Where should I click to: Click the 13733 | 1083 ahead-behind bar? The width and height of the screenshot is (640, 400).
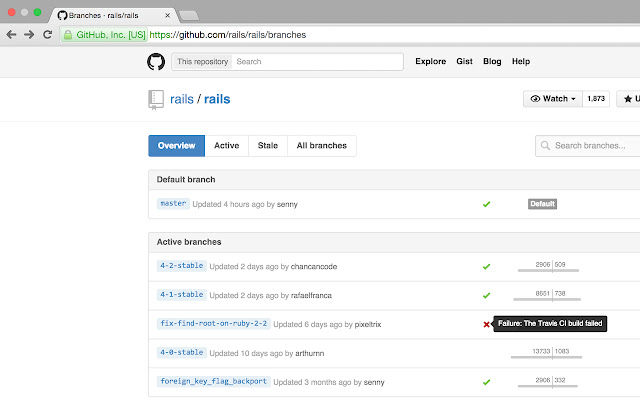coord(547,353)
